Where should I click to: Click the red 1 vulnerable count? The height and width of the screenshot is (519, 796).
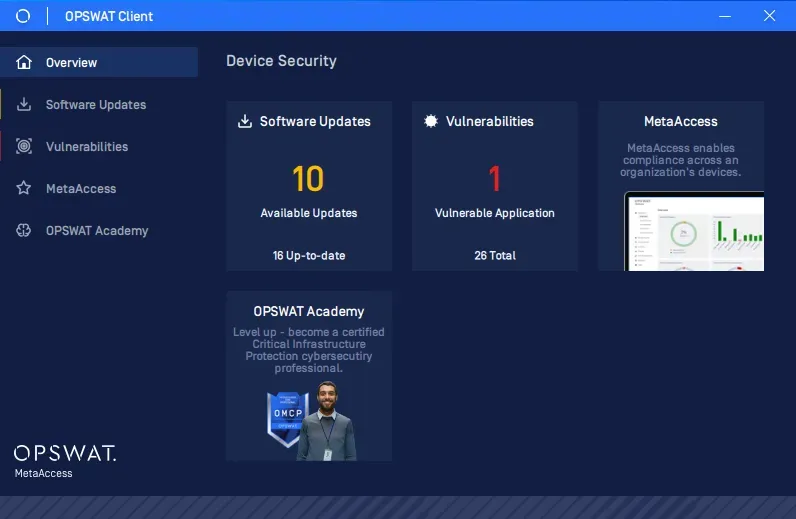494,179
